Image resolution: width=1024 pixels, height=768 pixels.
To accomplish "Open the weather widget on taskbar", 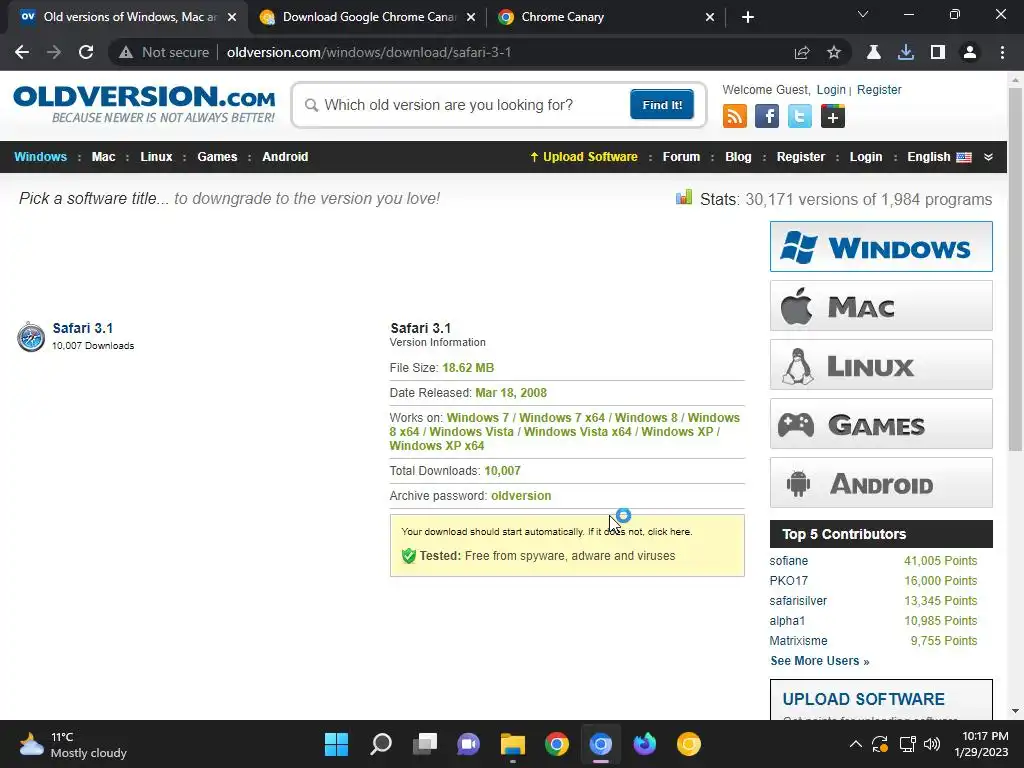I will tap(72, 744).
